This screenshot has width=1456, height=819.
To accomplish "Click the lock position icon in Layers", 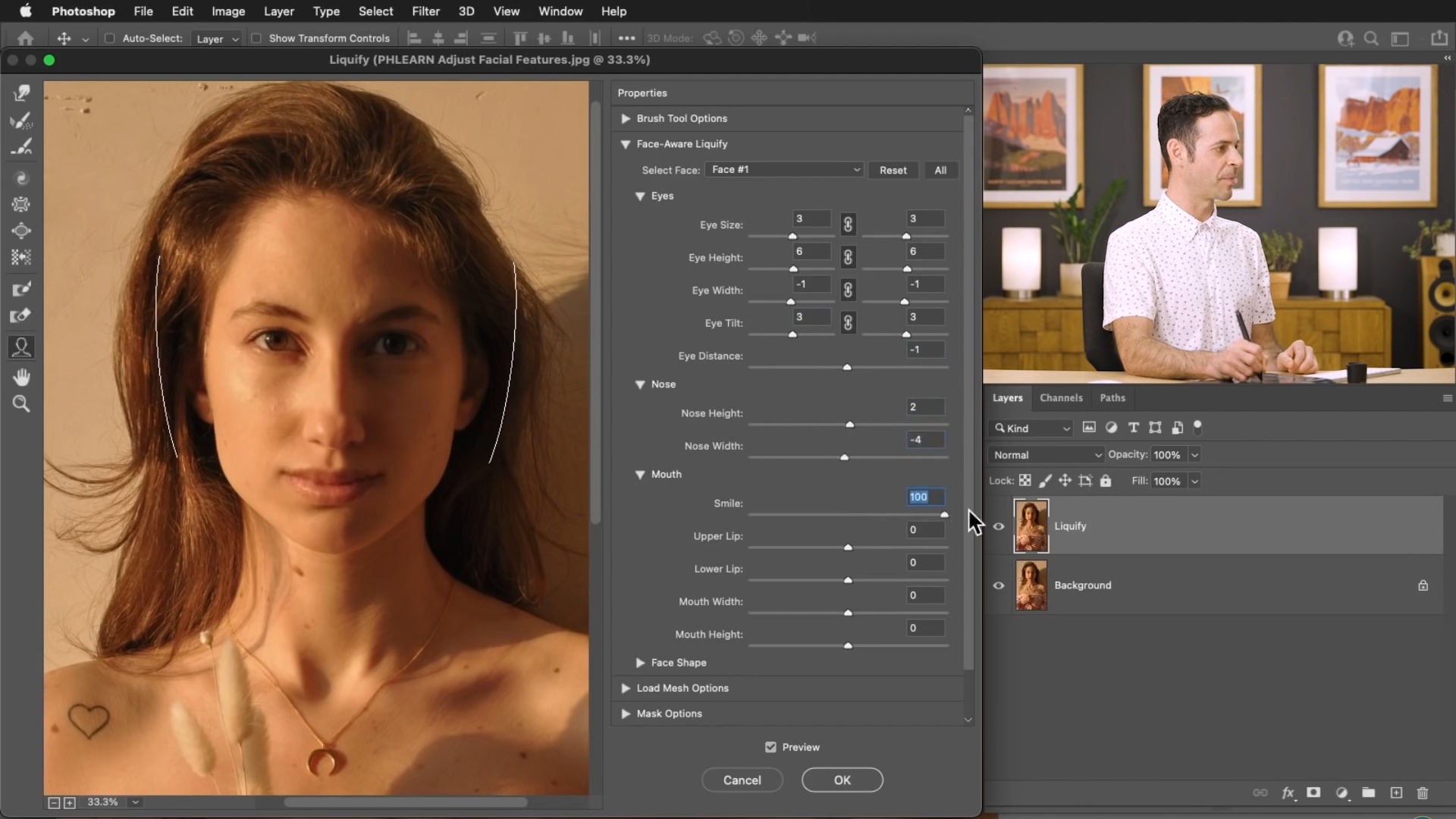I will pos(1065,481).
